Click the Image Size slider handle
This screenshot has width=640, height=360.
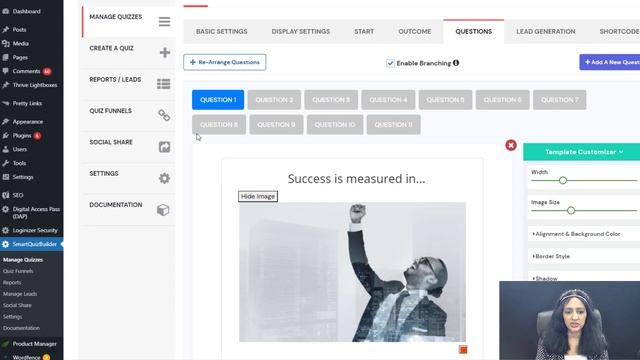[x=571, y=211]
